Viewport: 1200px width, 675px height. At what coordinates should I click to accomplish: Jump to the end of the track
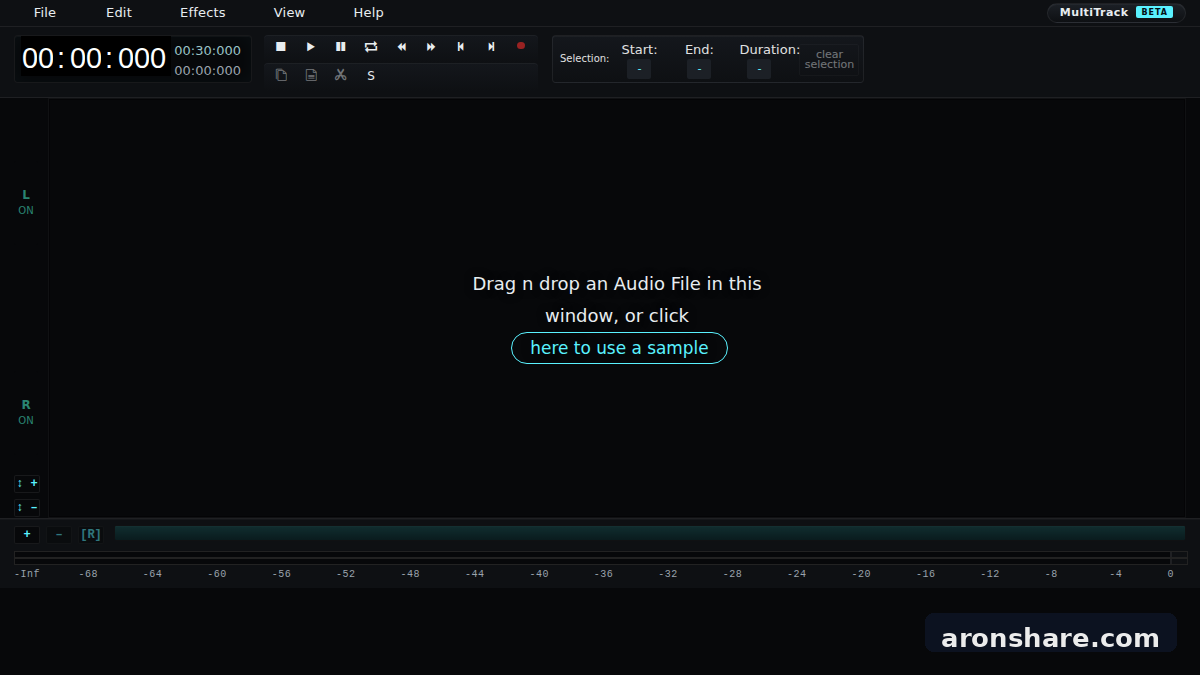pos(491,47)
